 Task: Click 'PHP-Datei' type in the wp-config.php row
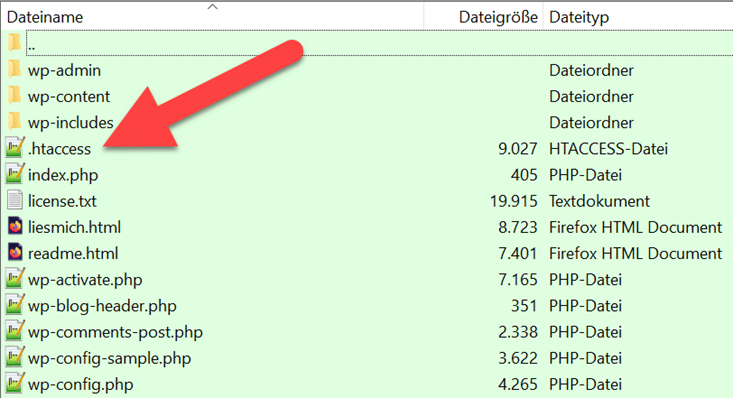tap(585, 384)
